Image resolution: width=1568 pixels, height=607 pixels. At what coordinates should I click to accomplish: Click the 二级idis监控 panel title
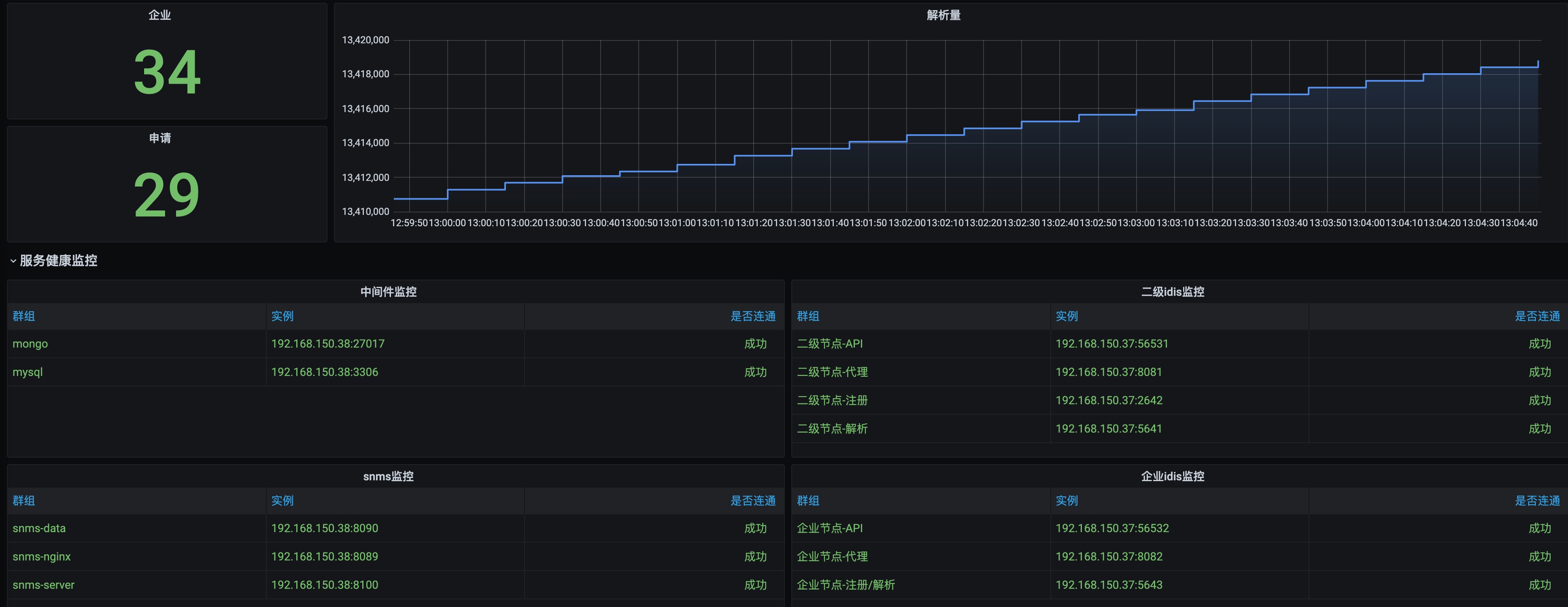point(1172,292)
